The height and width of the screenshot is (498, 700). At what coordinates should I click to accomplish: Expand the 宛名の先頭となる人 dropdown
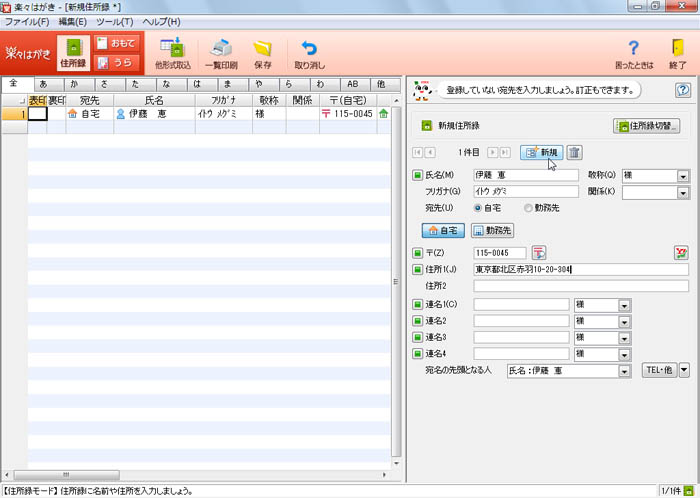coord(623,371)
